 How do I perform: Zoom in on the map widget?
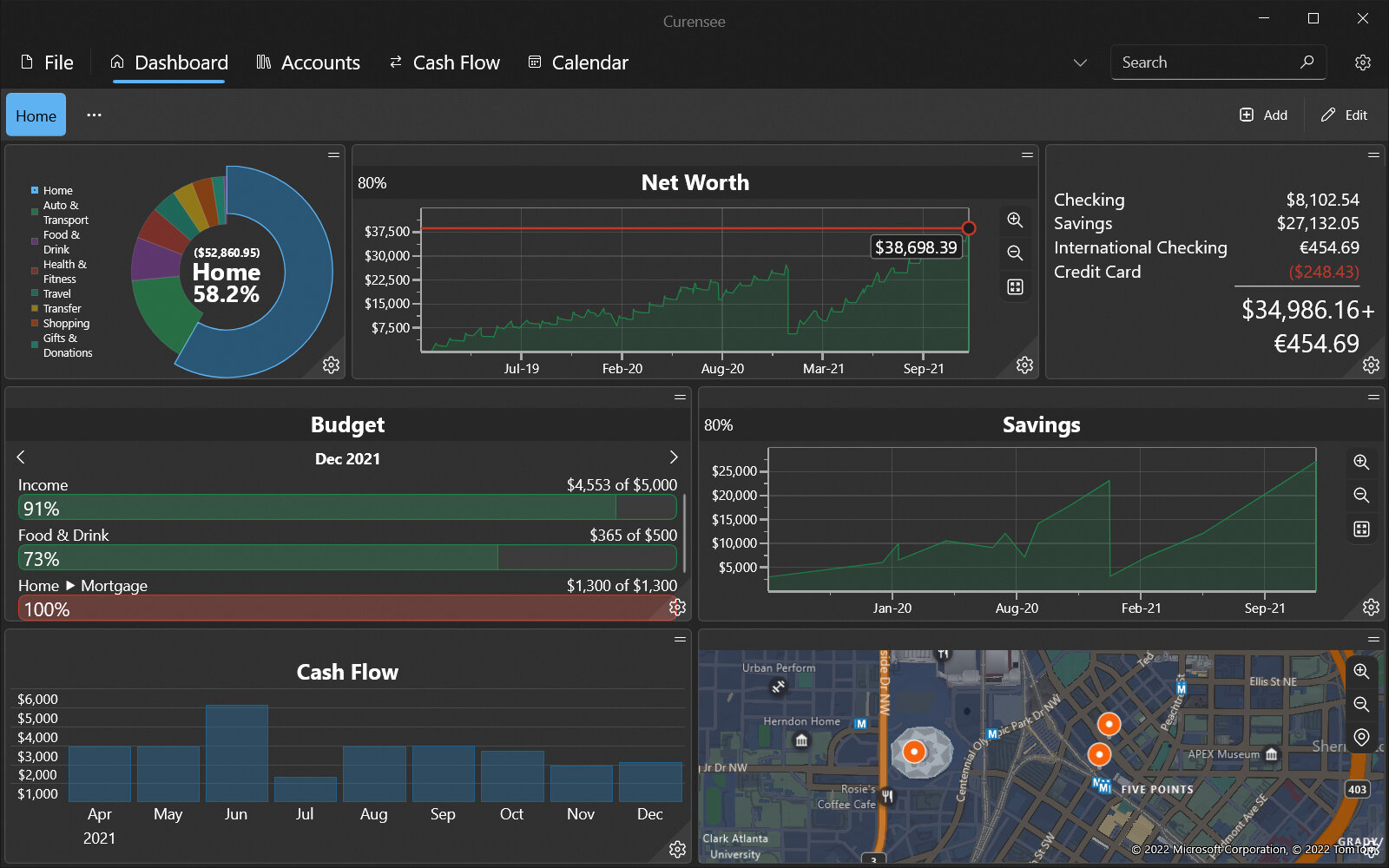click(x=1361, y=671)
